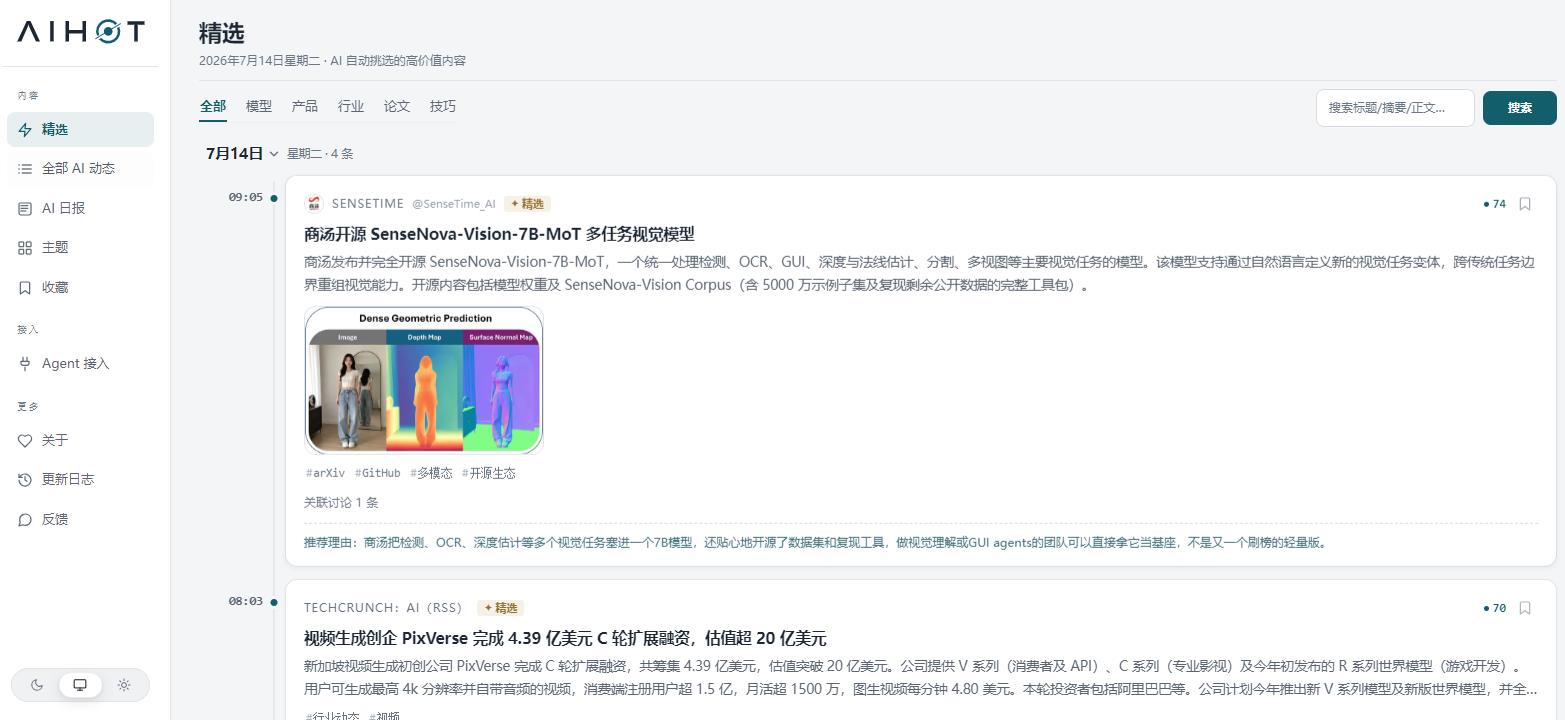Click the Dense Geometric Prediction thumbnail

424,380
